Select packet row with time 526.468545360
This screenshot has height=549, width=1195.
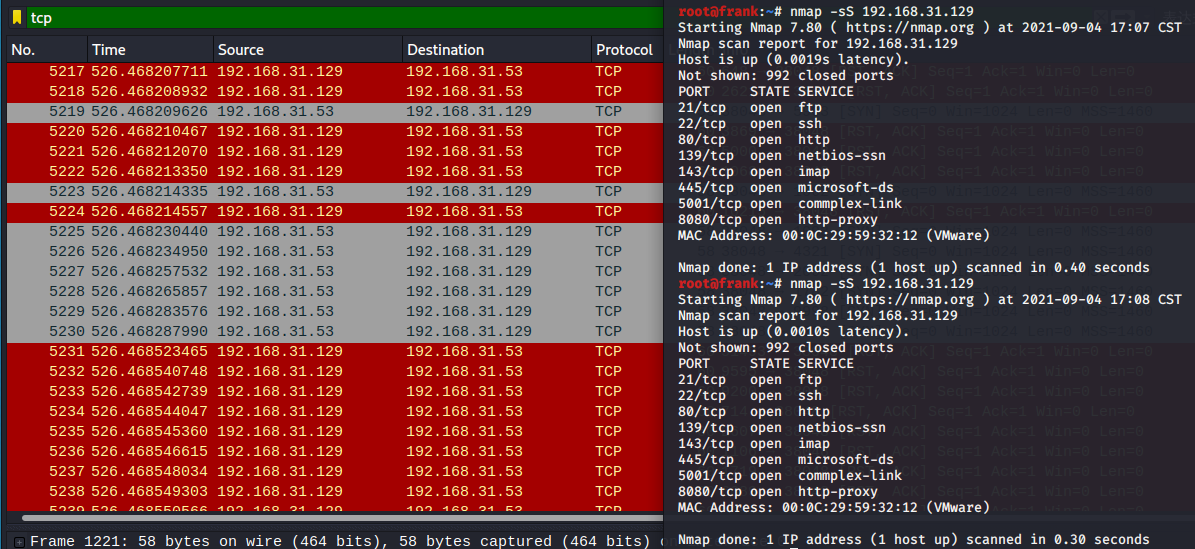point(335,432)
